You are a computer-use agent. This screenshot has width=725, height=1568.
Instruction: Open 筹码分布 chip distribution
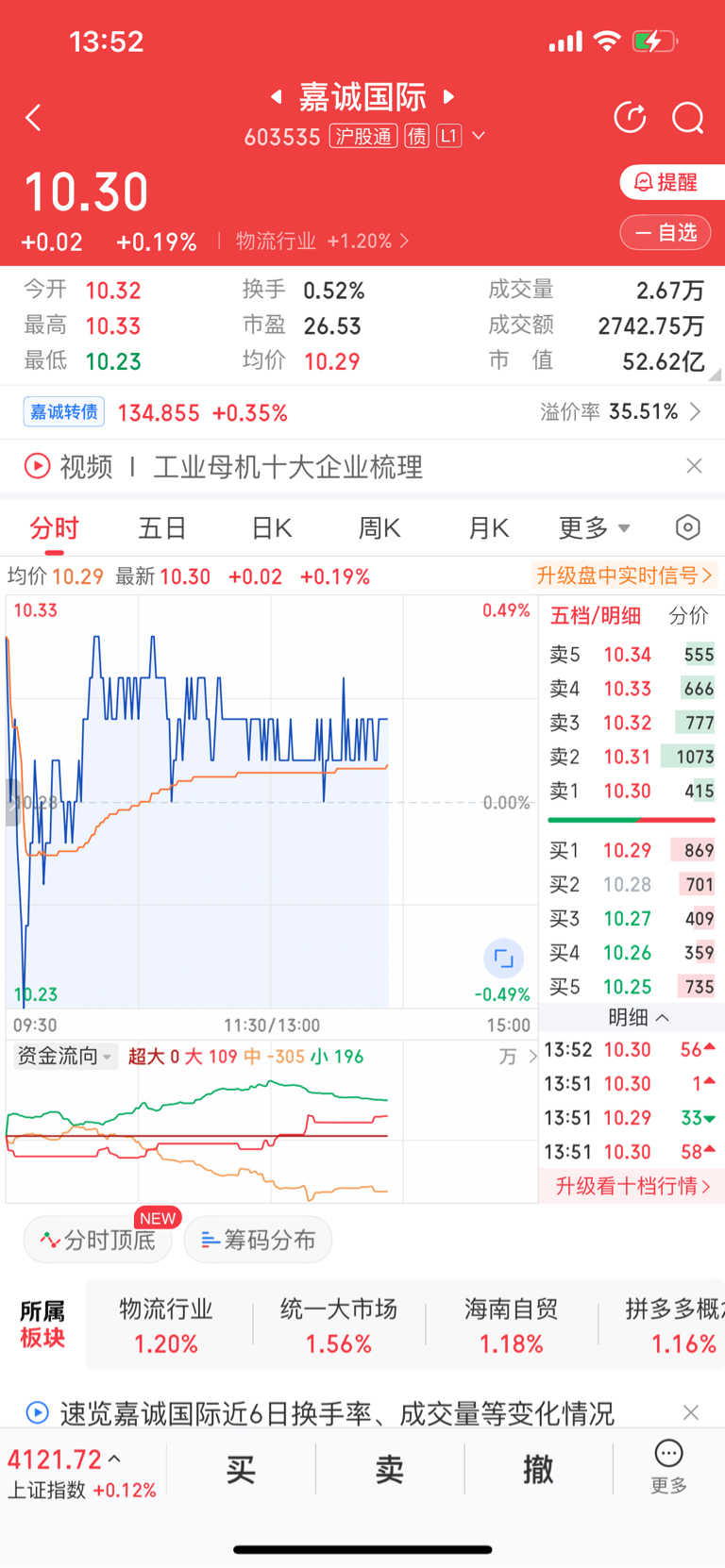pos(258,1240)
